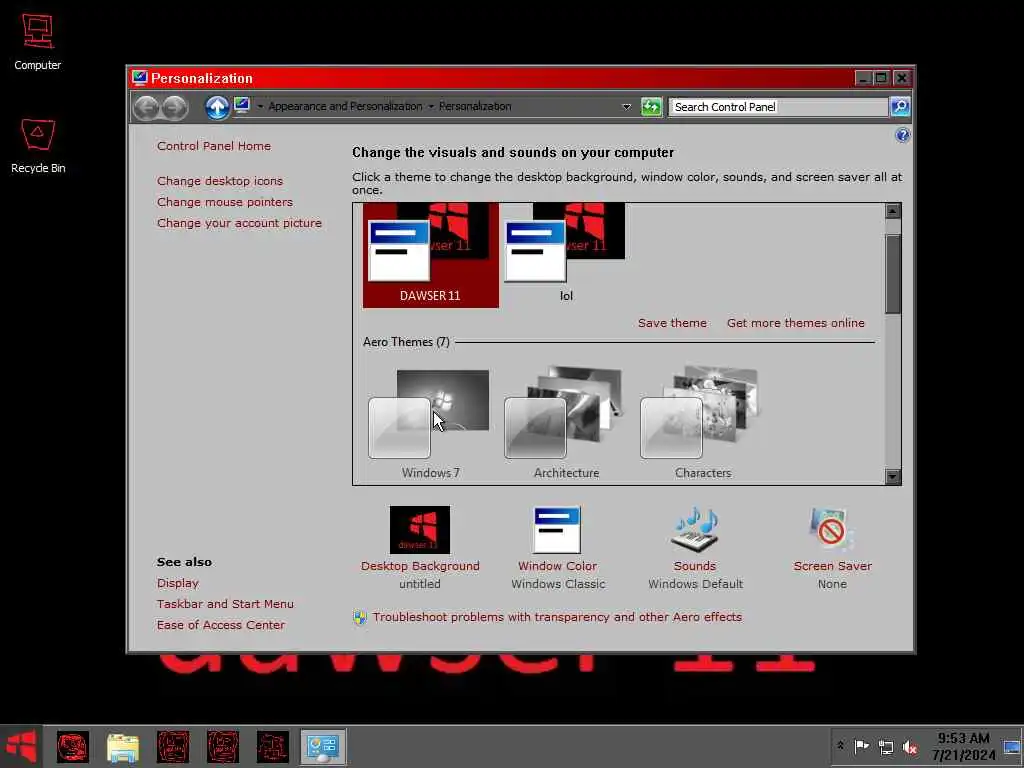This screenshot has width=1024, height=768.
Task: Click the shield icon beside Troubleshoot link
Action: (360, 617)
